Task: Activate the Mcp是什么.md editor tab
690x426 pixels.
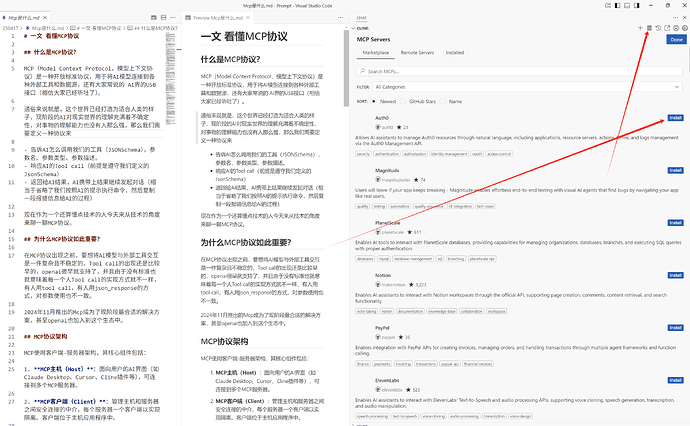Action: 24,18
